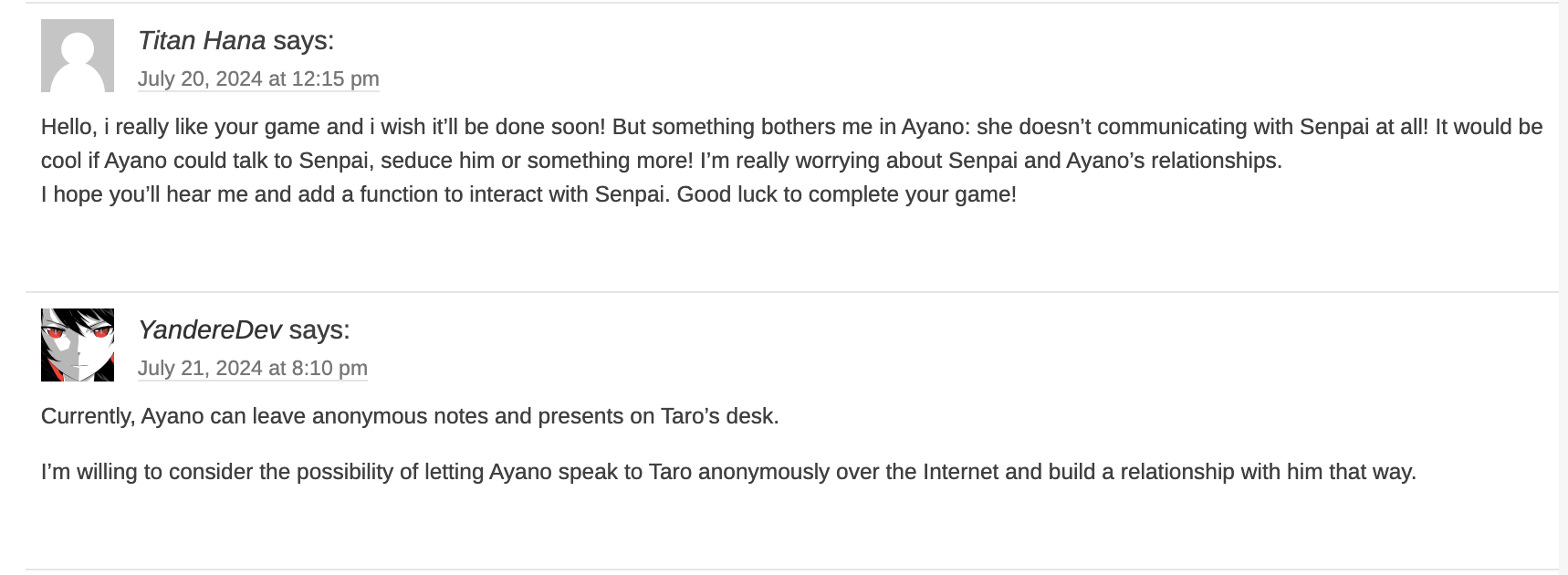The width and height of the screenshot is (1568, 575).
Task: Click the paragraph starting "I'm willing to consider"
Action: click(x=728, y=472)
